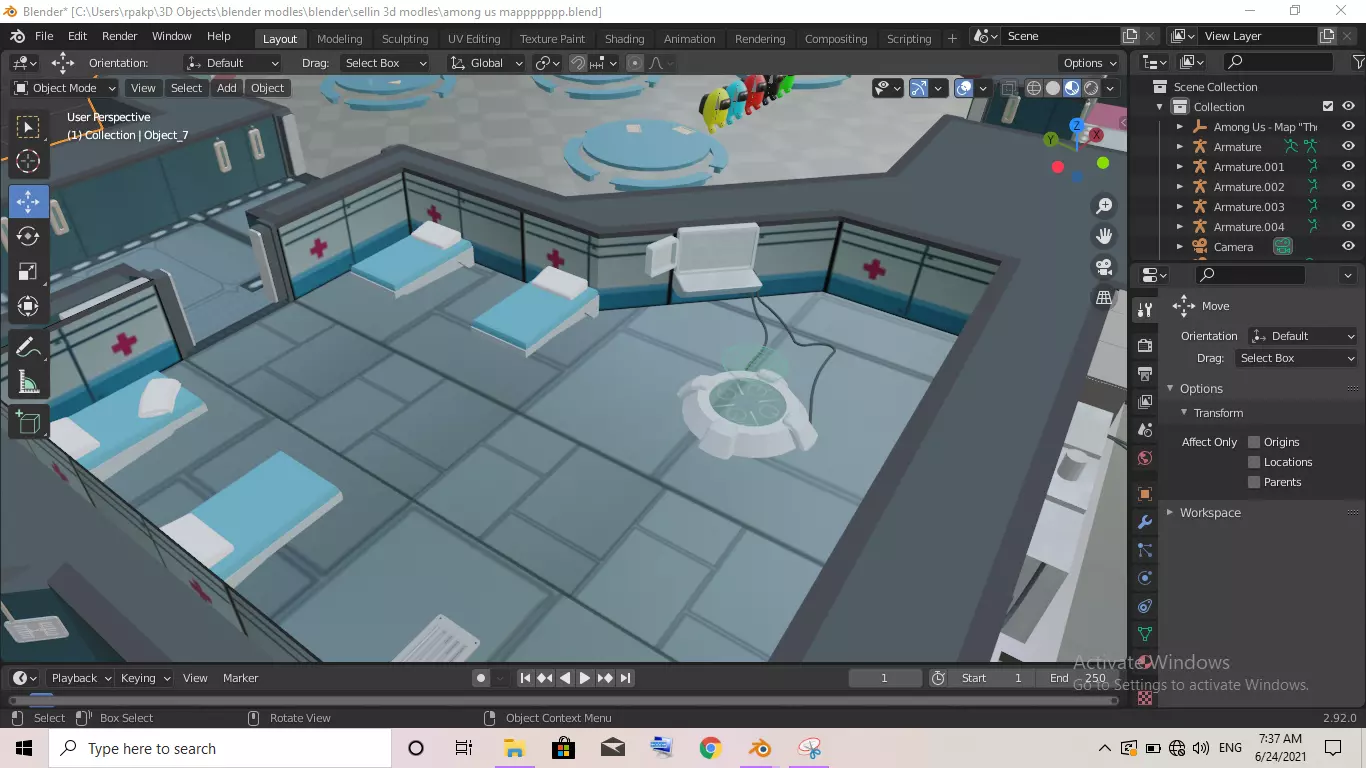Switch to the Scripting workspace tab
Screen dimensions: 1366x768
[909, 39]
